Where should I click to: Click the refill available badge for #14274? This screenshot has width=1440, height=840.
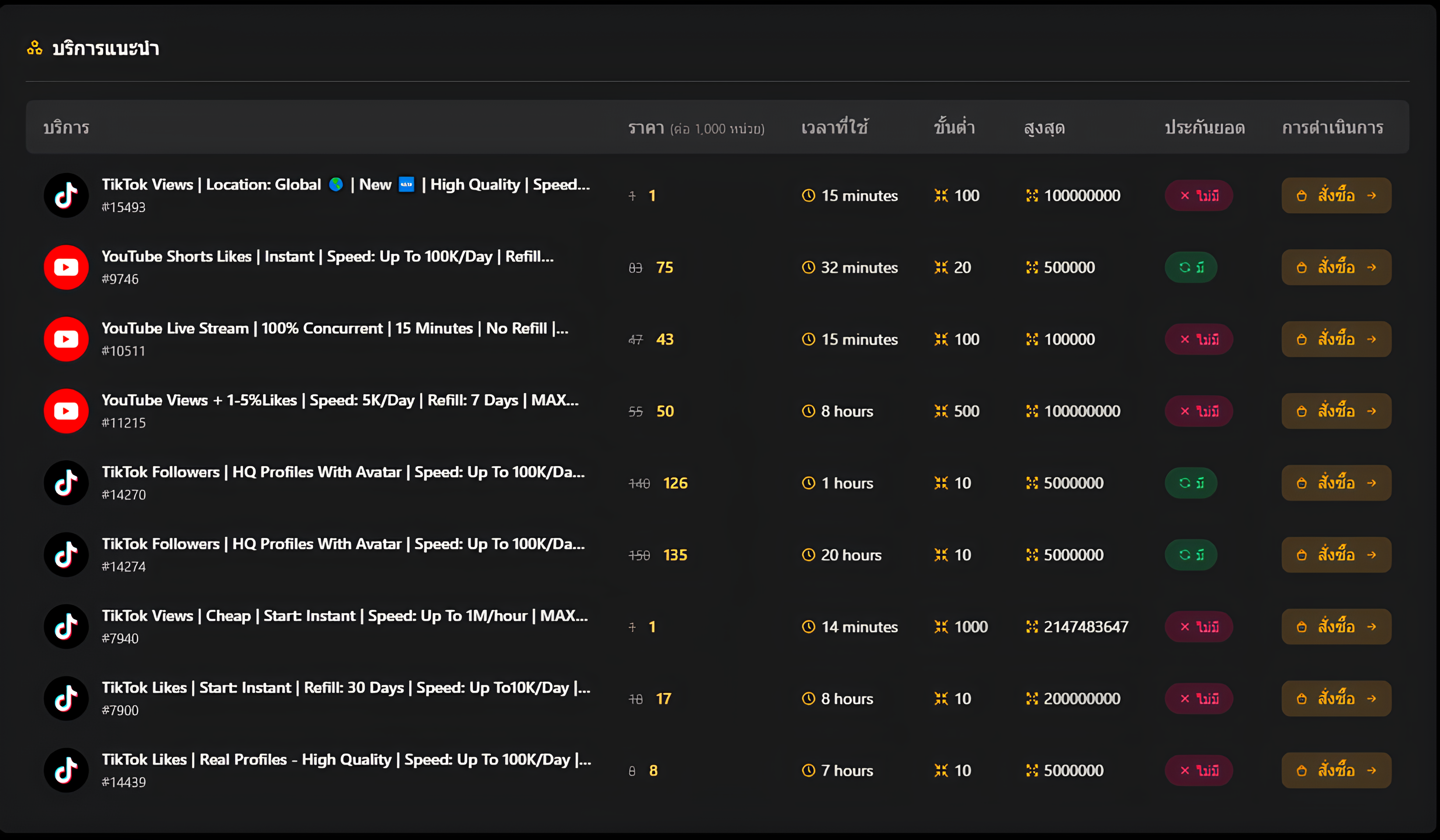[x=1191, y=555]
